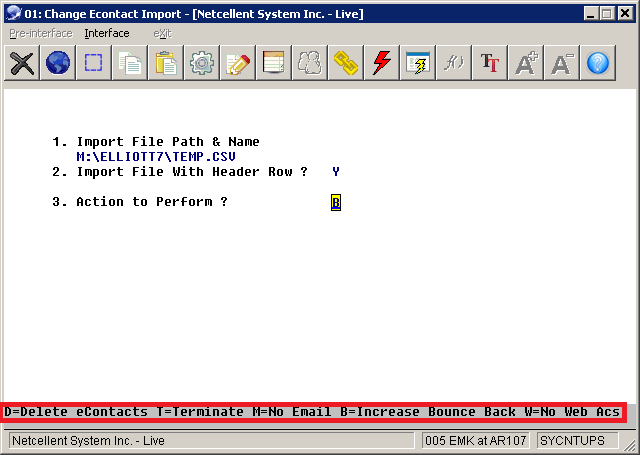This screenshot has width=640, height=455.
Task: Open the Interface menu
Action: point(106,33)
